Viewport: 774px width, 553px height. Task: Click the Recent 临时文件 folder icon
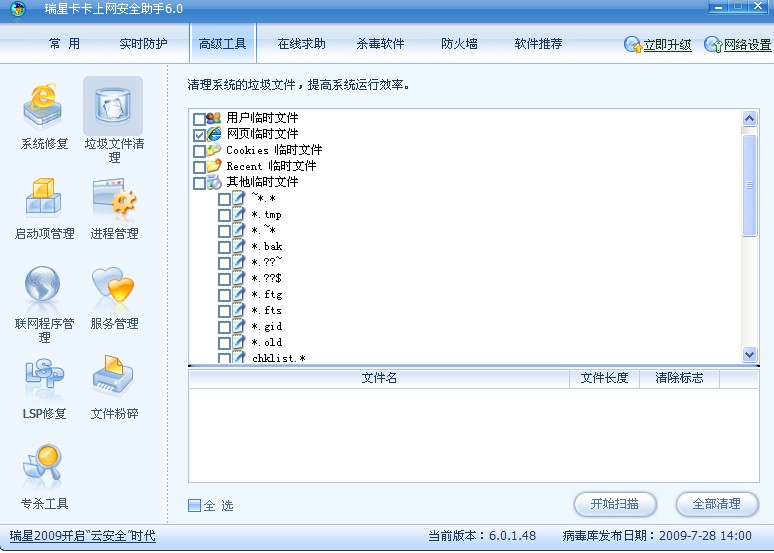[214, 166]
